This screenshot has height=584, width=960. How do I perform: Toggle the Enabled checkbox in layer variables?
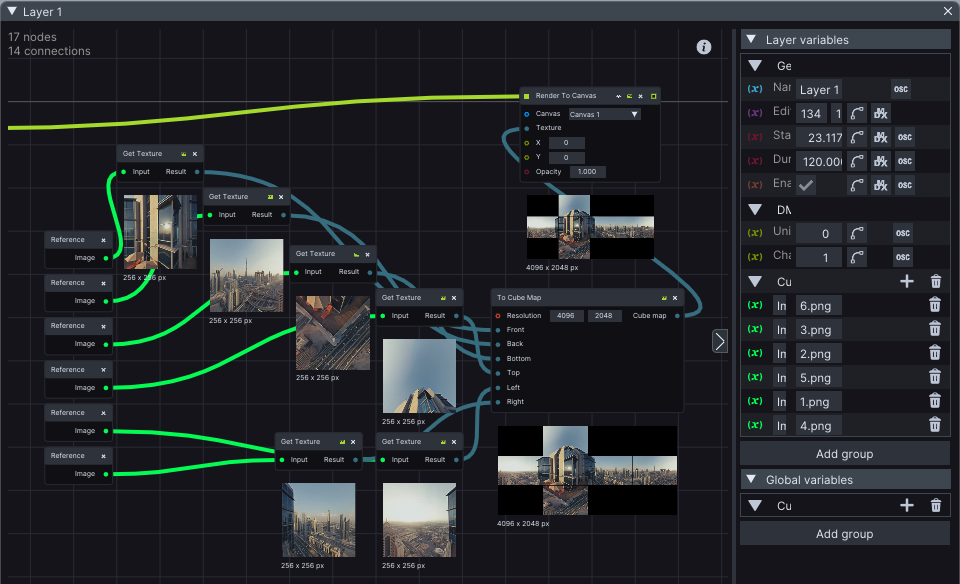tap(806, 185)
